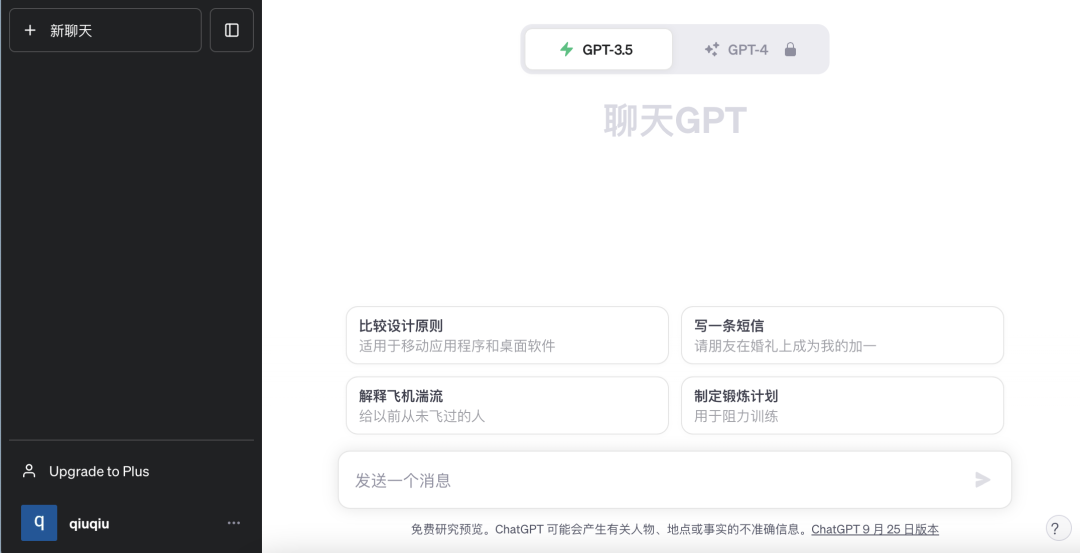This screenshot has width=1080, height=553.
Task: Click the lock icon on GPT-4 tab
Action: [x=790, y=49]
